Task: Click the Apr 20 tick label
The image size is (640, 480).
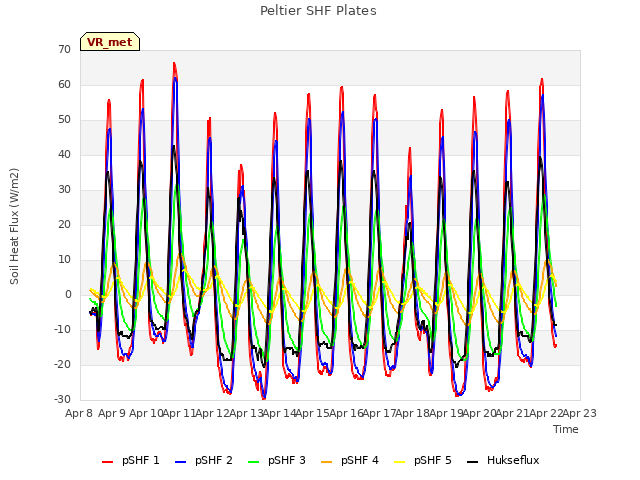Action: [x=479, y=413]
